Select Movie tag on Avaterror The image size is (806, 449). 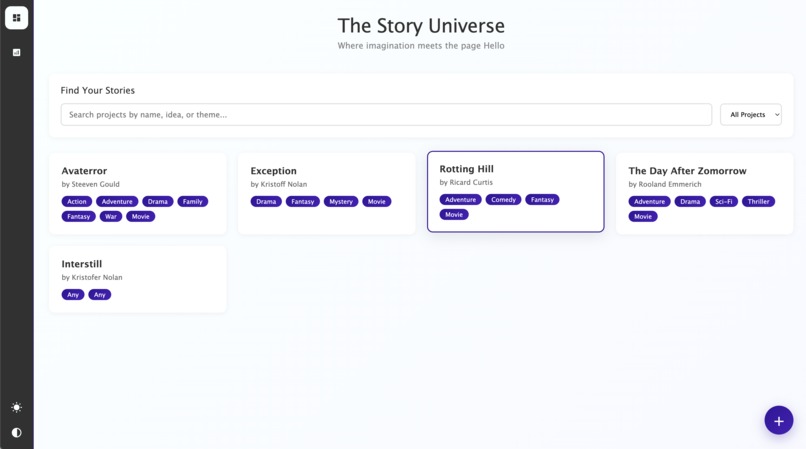pyautogui.click(x=140, y=217)
